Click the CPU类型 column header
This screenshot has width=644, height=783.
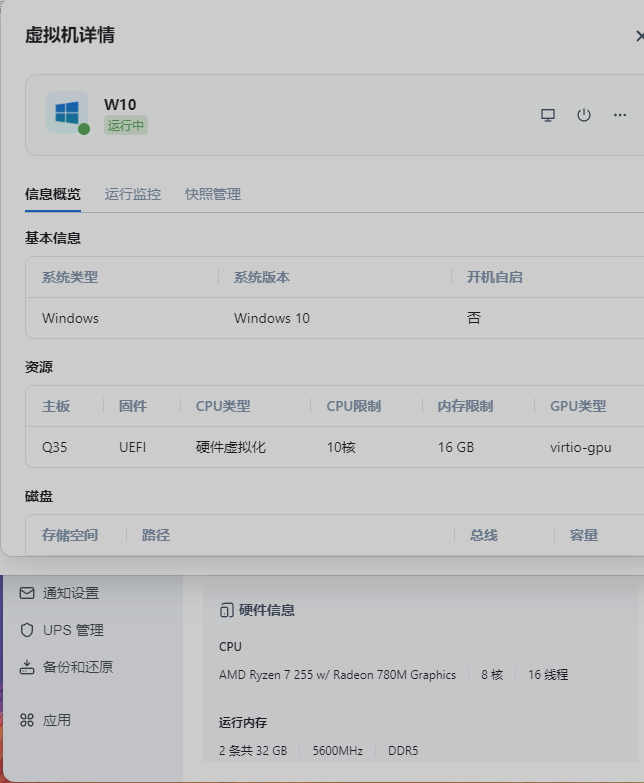click(x=223, y=406)
